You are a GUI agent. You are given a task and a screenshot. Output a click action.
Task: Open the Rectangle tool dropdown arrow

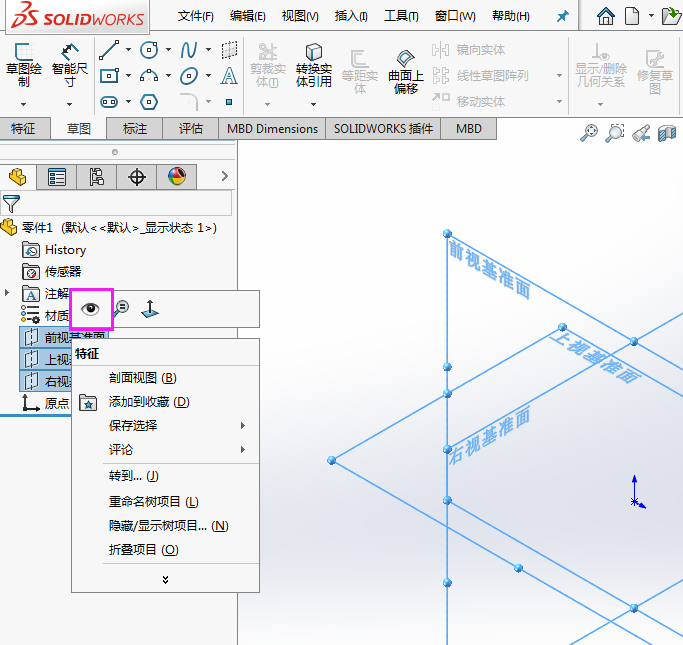pos(128,76)
